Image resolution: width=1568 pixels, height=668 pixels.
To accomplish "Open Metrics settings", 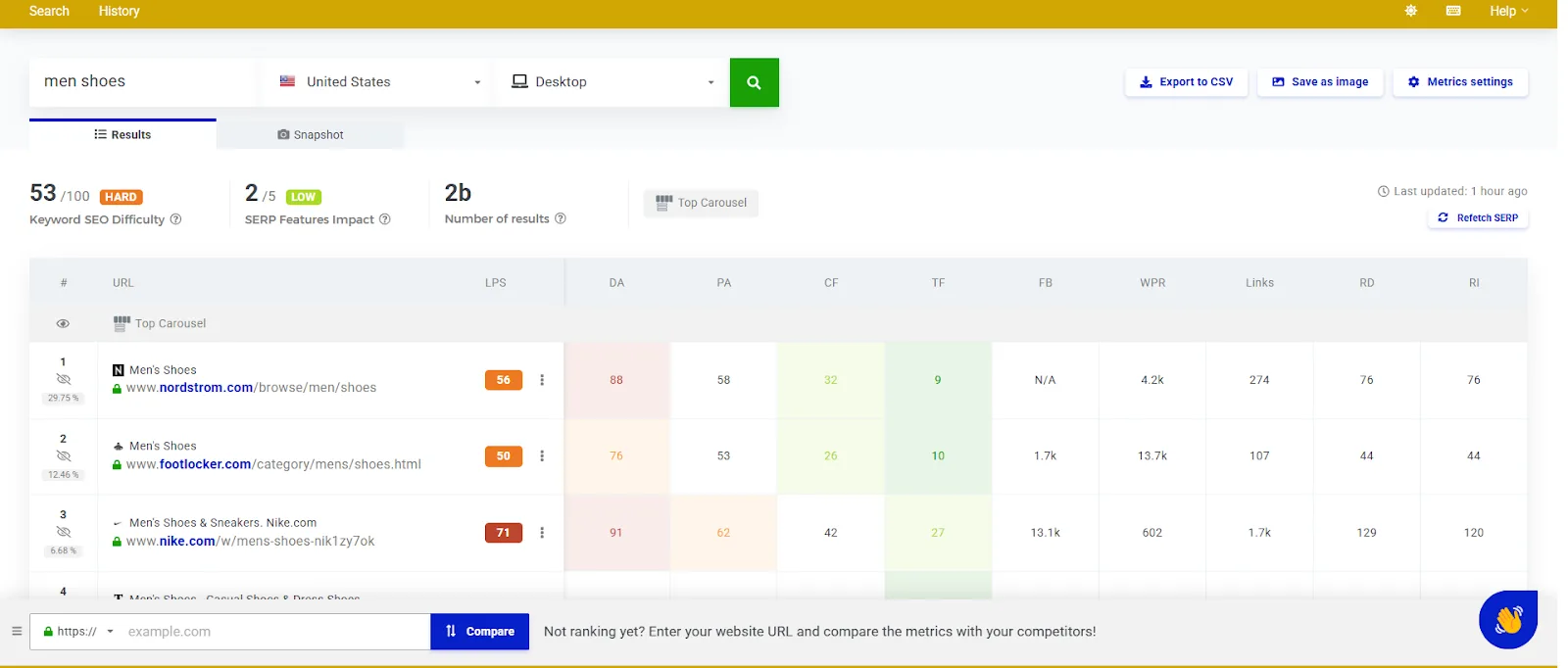I will point(1460,82).
